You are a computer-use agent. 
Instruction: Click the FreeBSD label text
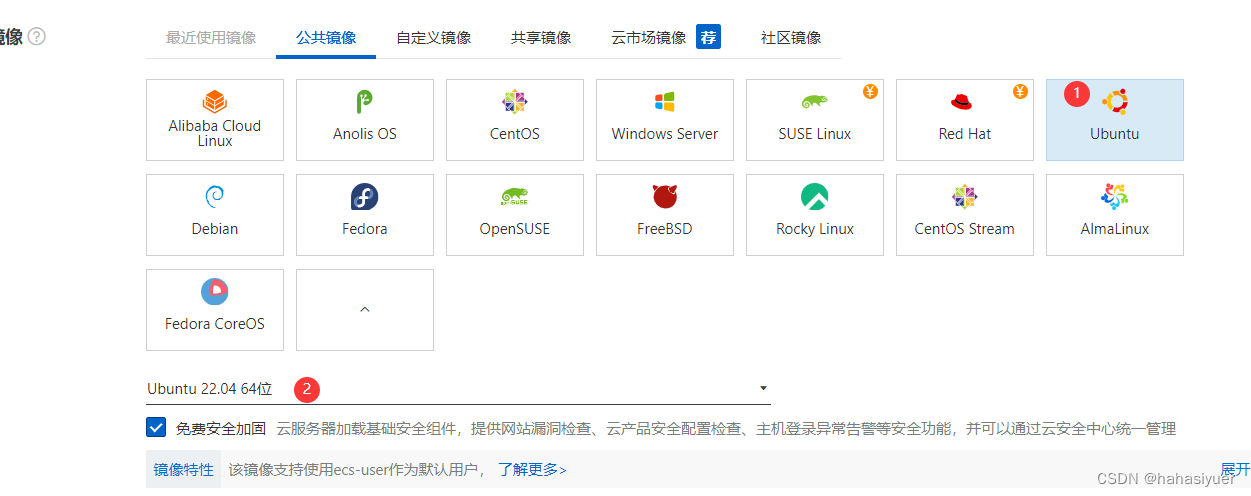pyautogui.click(x=665, y=229)
